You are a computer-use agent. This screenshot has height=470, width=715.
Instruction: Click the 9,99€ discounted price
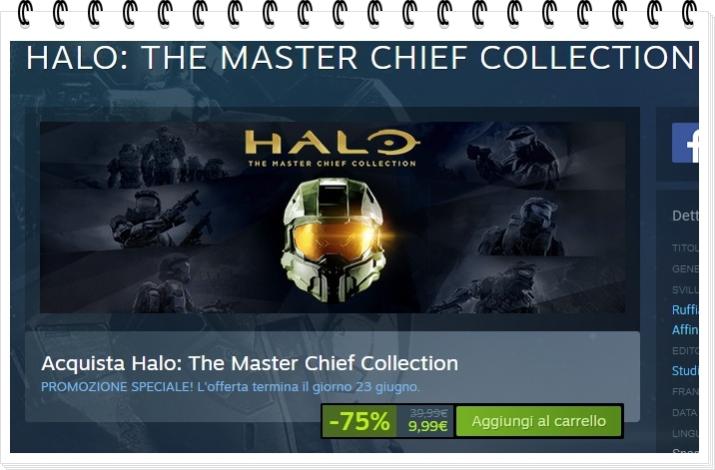428,427
